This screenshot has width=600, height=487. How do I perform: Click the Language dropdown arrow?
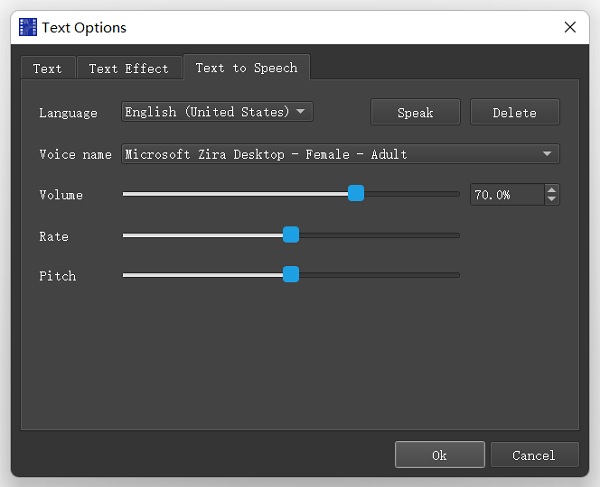pos(300,112)
